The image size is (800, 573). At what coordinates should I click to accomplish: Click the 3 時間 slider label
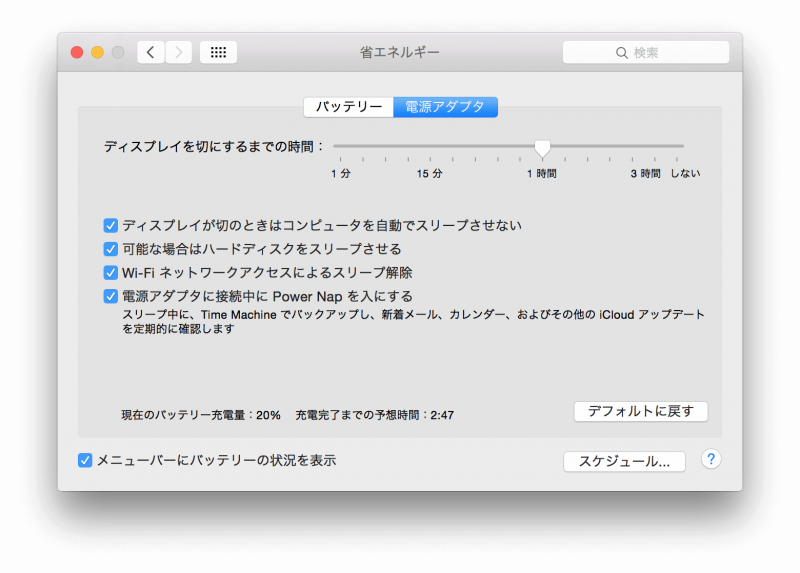[645, 173]
